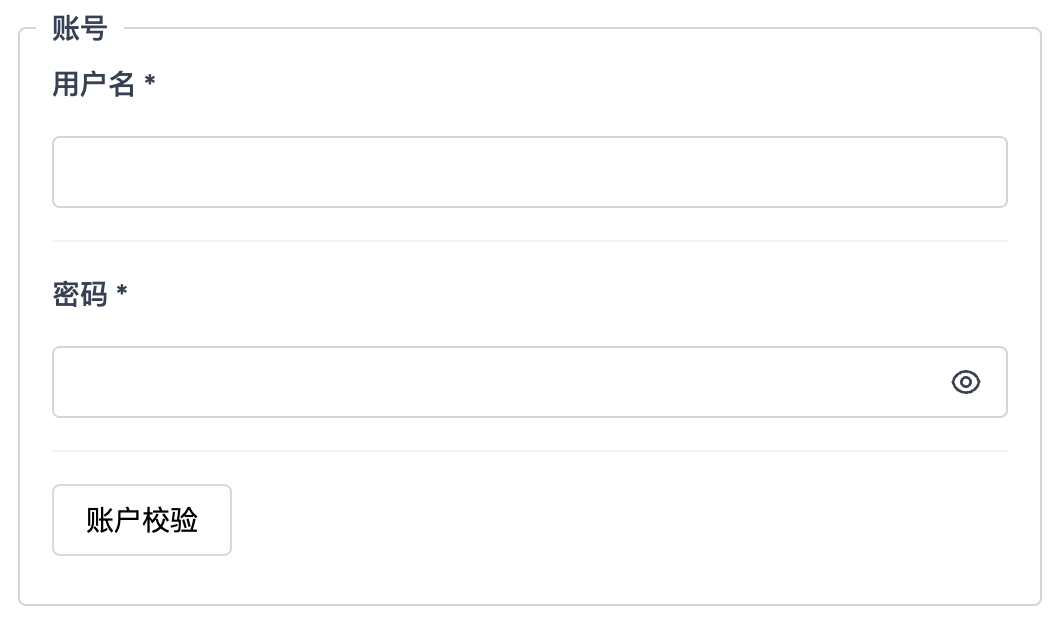Click the asterisk beside 密码
The width and height of the screenshot is (1064, 632).
122,294
